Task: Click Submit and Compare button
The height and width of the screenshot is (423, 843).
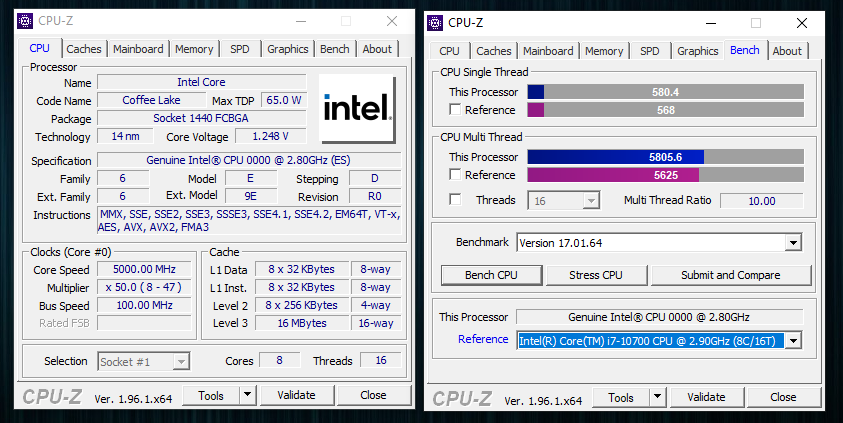Action: point(731,275)
